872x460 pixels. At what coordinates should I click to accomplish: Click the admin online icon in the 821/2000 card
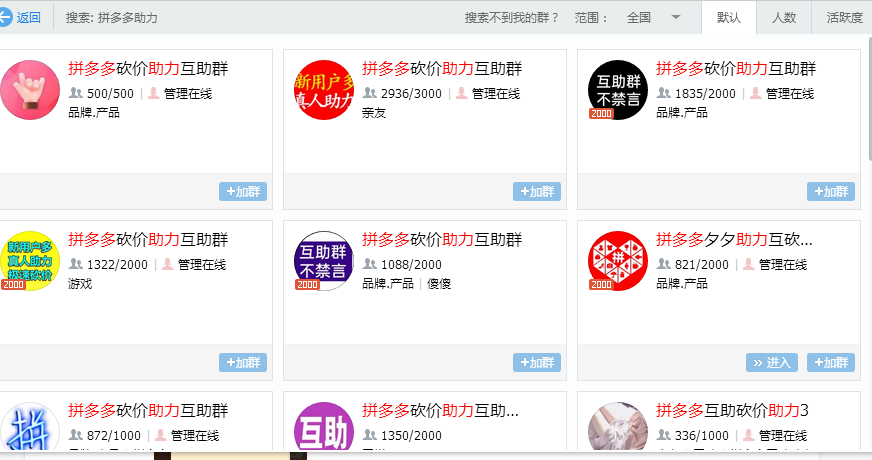749,264
